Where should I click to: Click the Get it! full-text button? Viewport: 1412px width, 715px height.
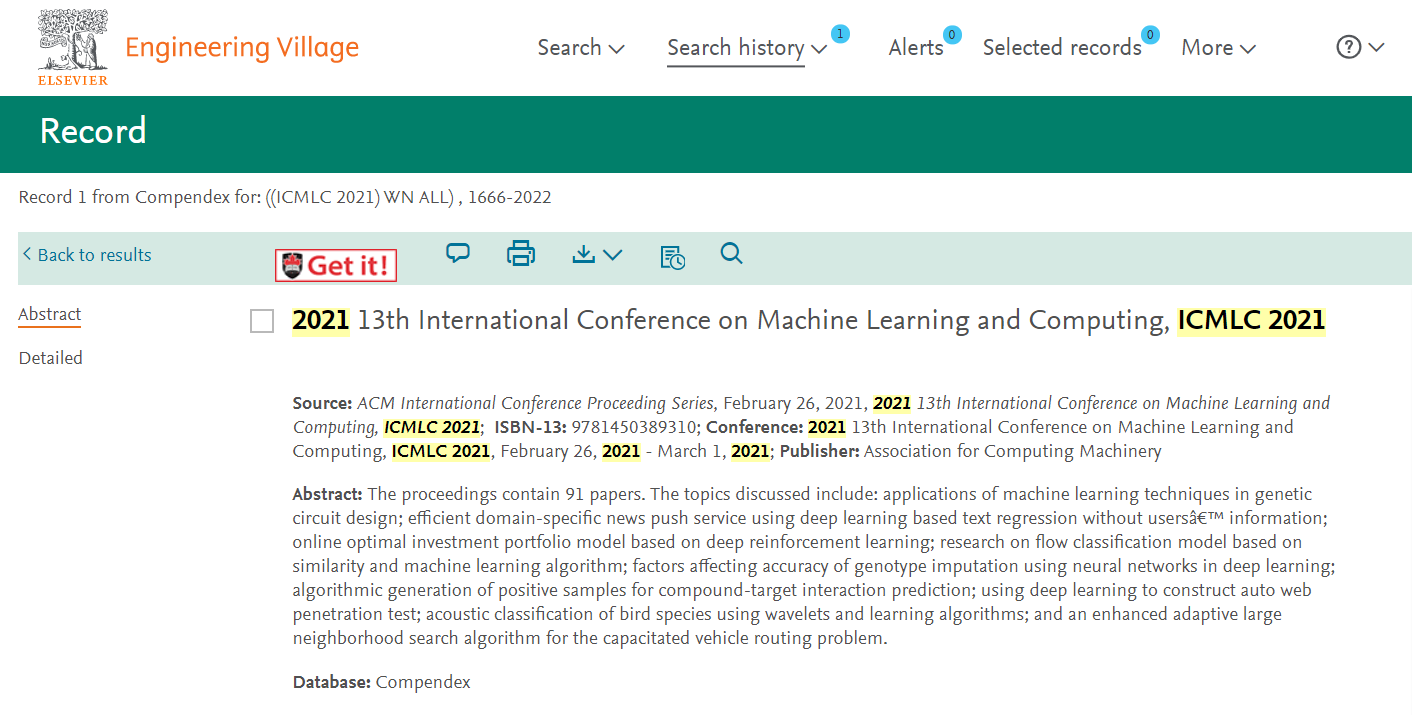[336, 265]
